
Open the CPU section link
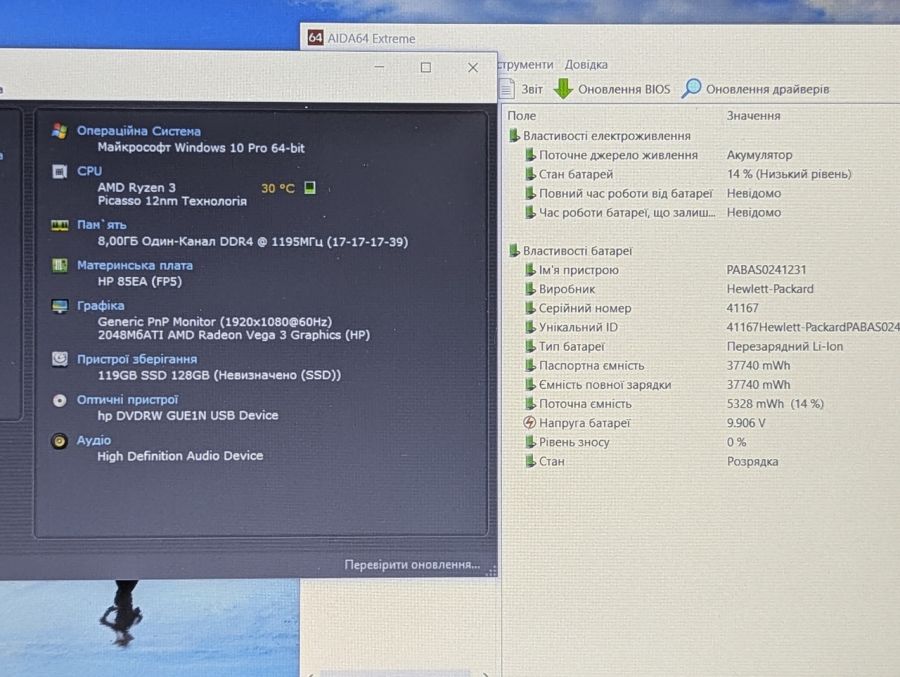pyautogui.click(x=89, y=171)
